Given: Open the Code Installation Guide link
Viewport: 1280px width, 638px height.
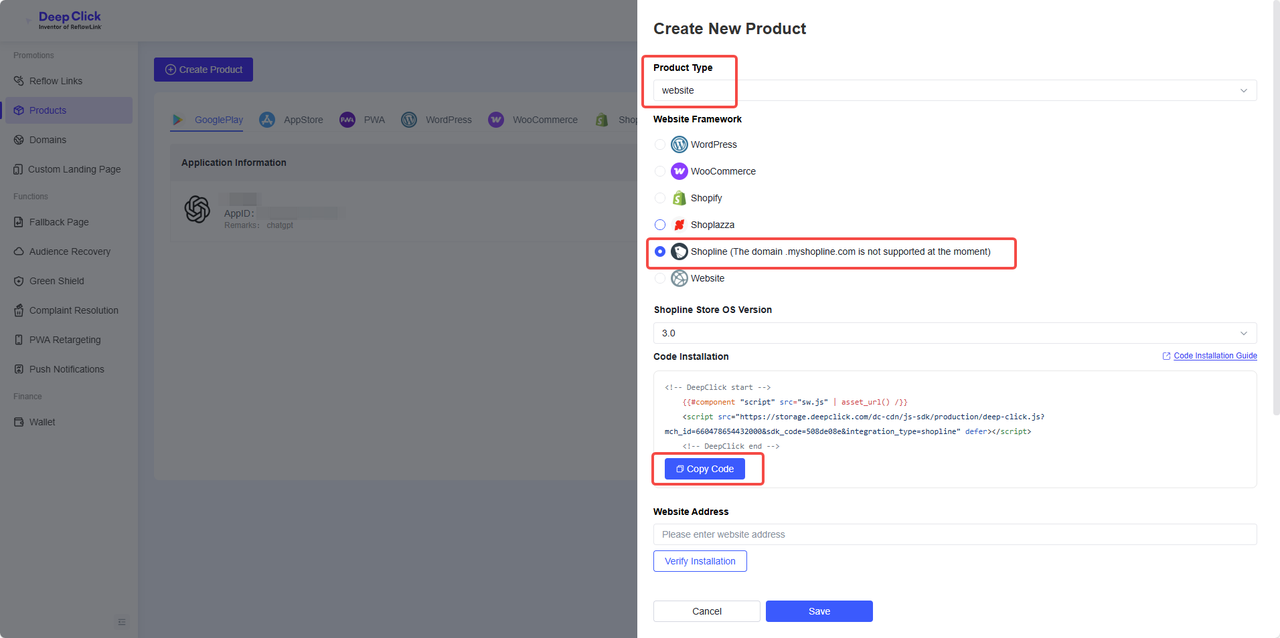Looking at the screenshot, I should [x=1214, y=356].
